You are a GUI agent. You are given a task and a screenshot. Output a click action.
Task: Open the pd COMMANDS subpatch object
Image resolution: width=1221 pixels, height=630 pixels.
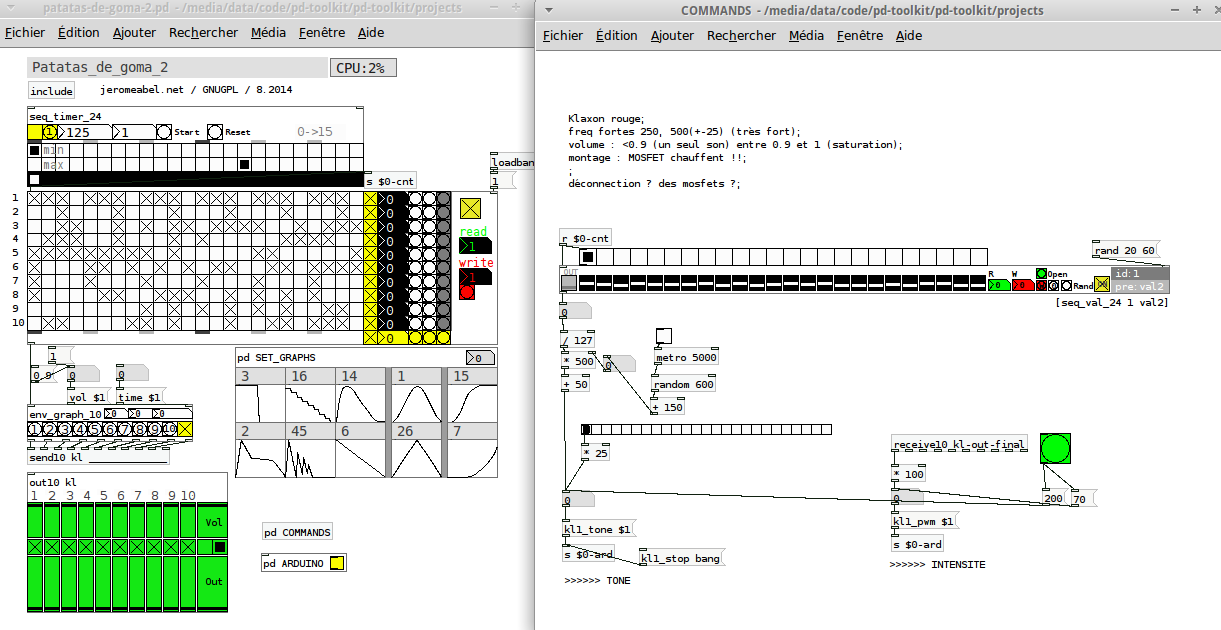pyautogui.click(x=298, y=532)
